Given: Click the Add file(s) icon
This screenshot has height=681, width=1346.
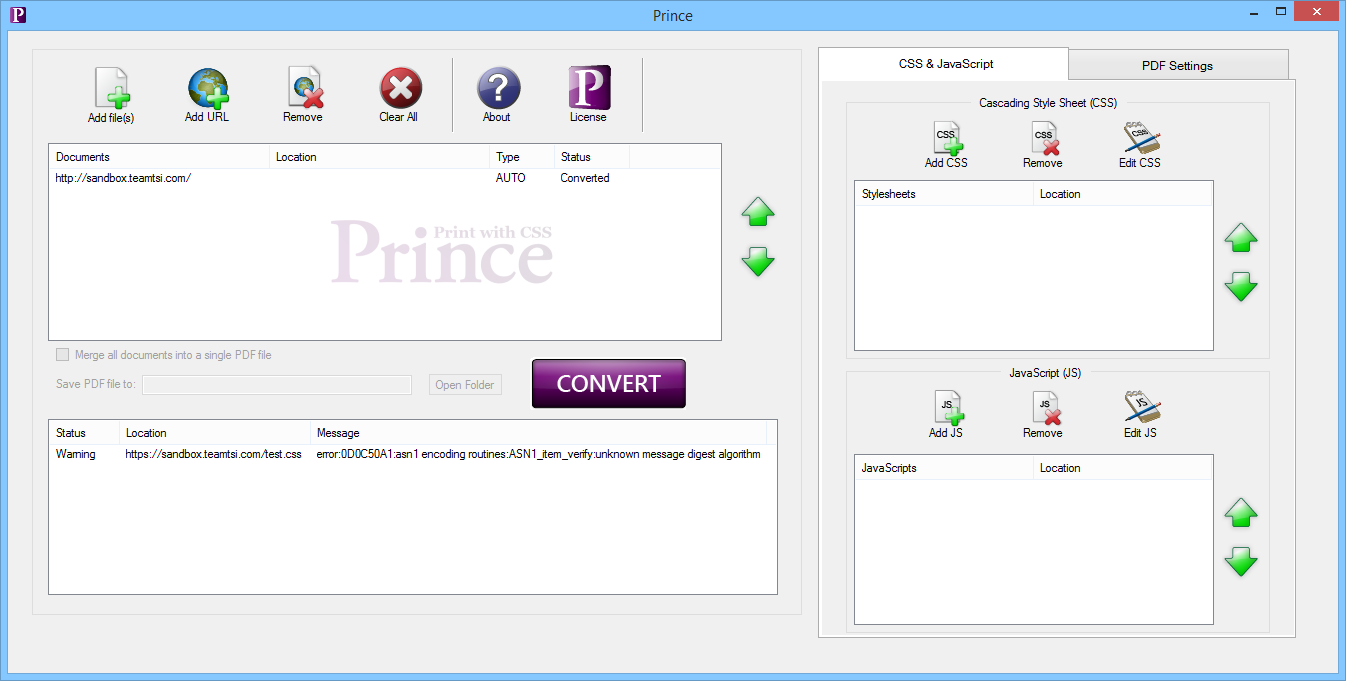Looking at the screenshot, I should pos(111,90).
